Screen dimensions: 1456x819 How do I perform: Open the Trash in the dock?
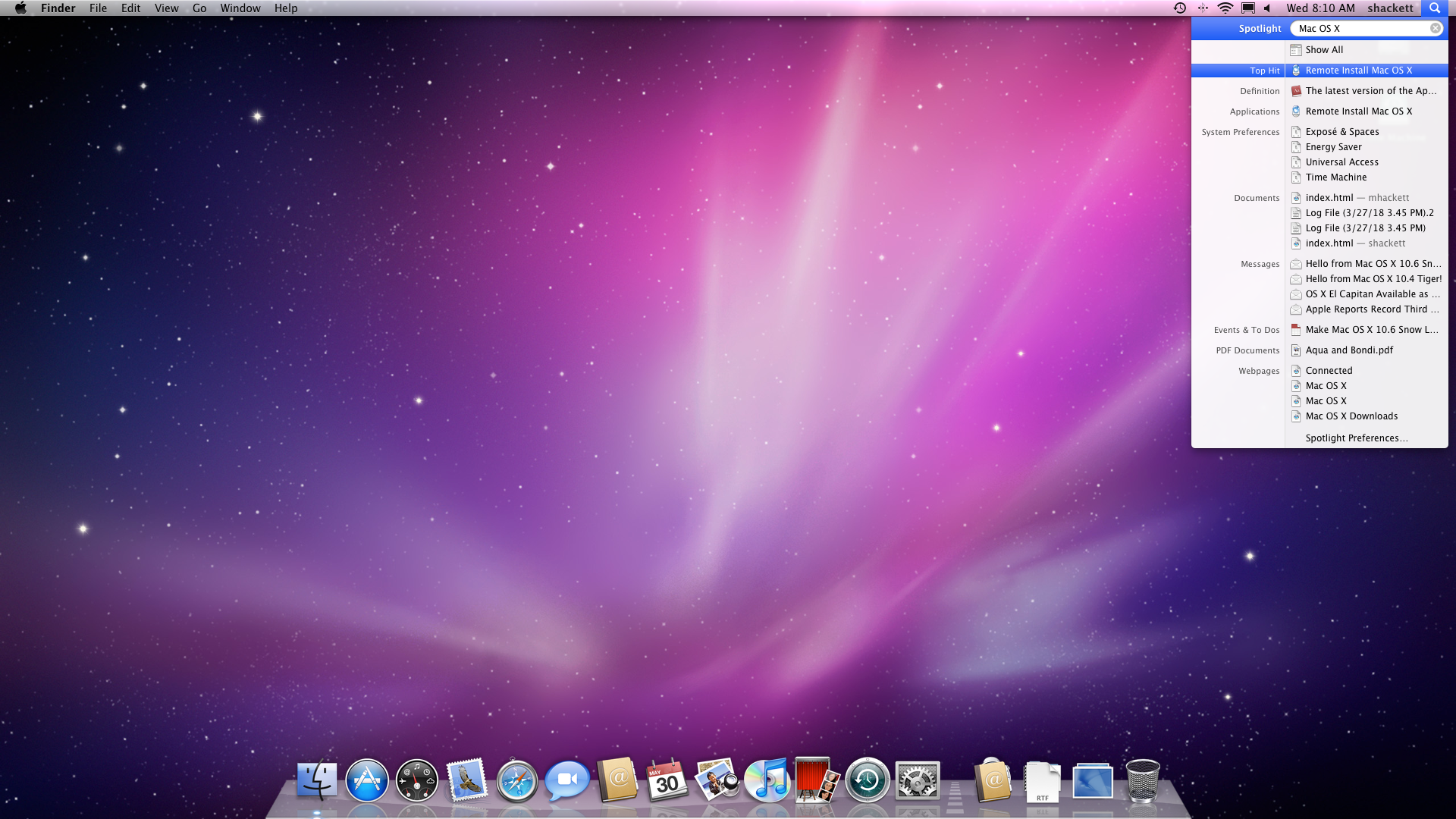click(x=1142, y=781)
